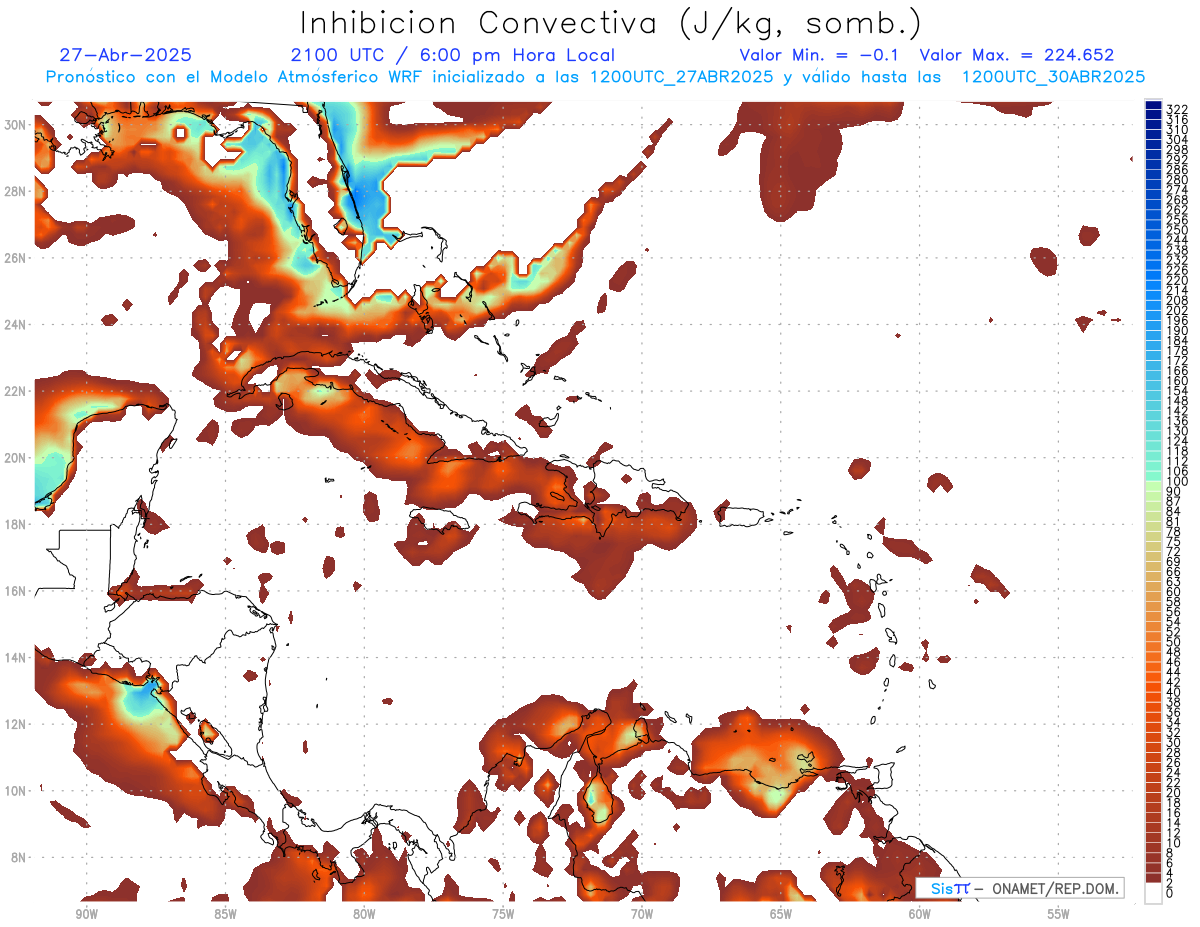The height and width of the screenshot is (927, 1200).
Task: Click the time "2100 UTC / 6:00 pm Hora Local"
Action: tap(453, 55)
